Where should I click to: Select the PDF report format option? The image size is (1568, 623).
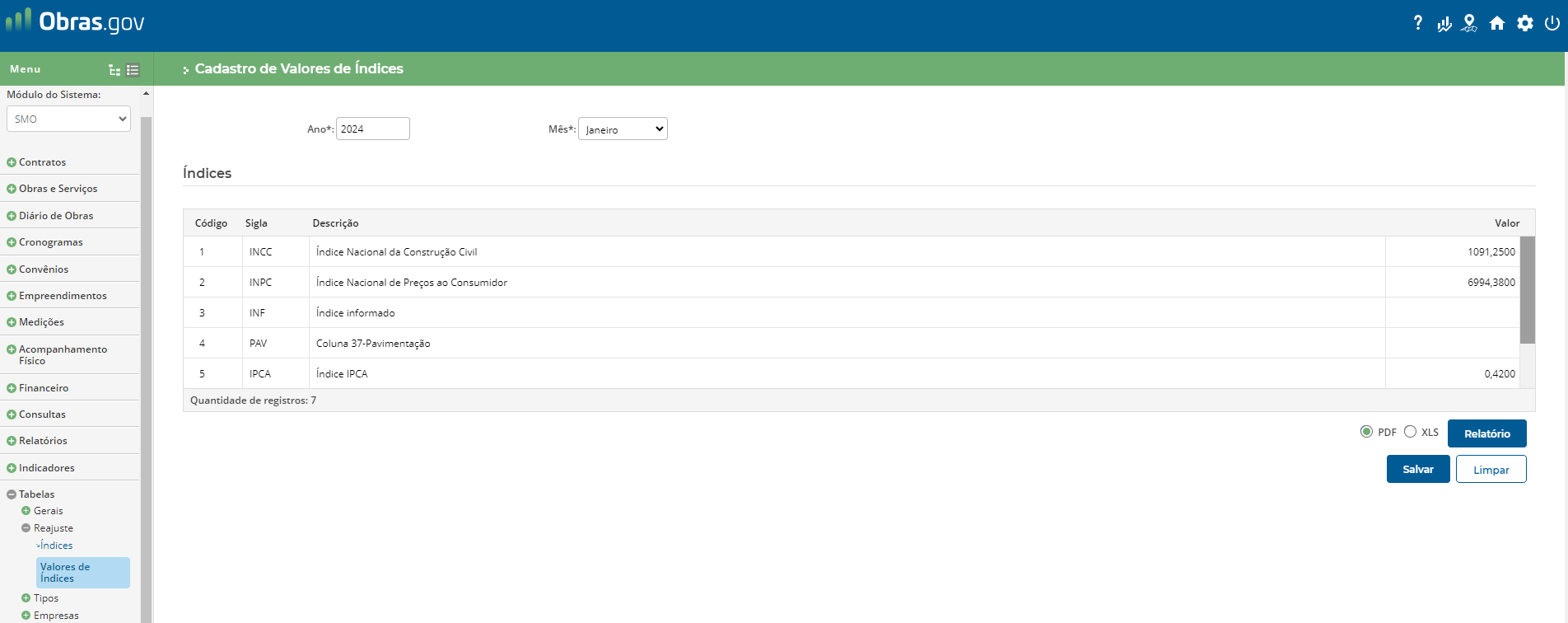1367,432
